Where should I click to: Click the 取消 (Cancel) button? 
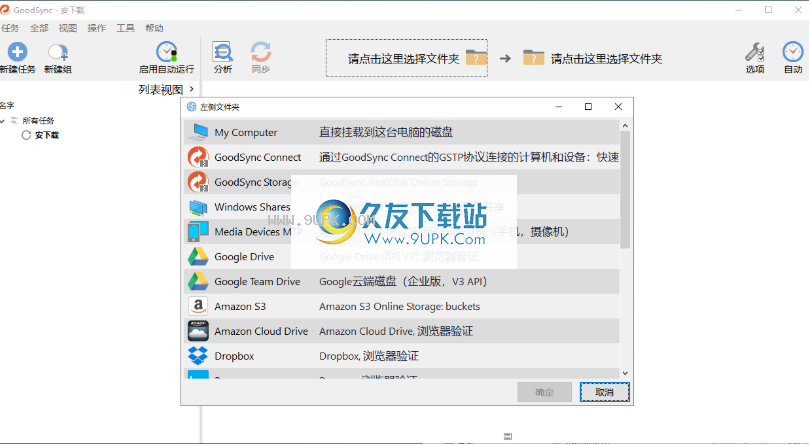tap(604, 392)
